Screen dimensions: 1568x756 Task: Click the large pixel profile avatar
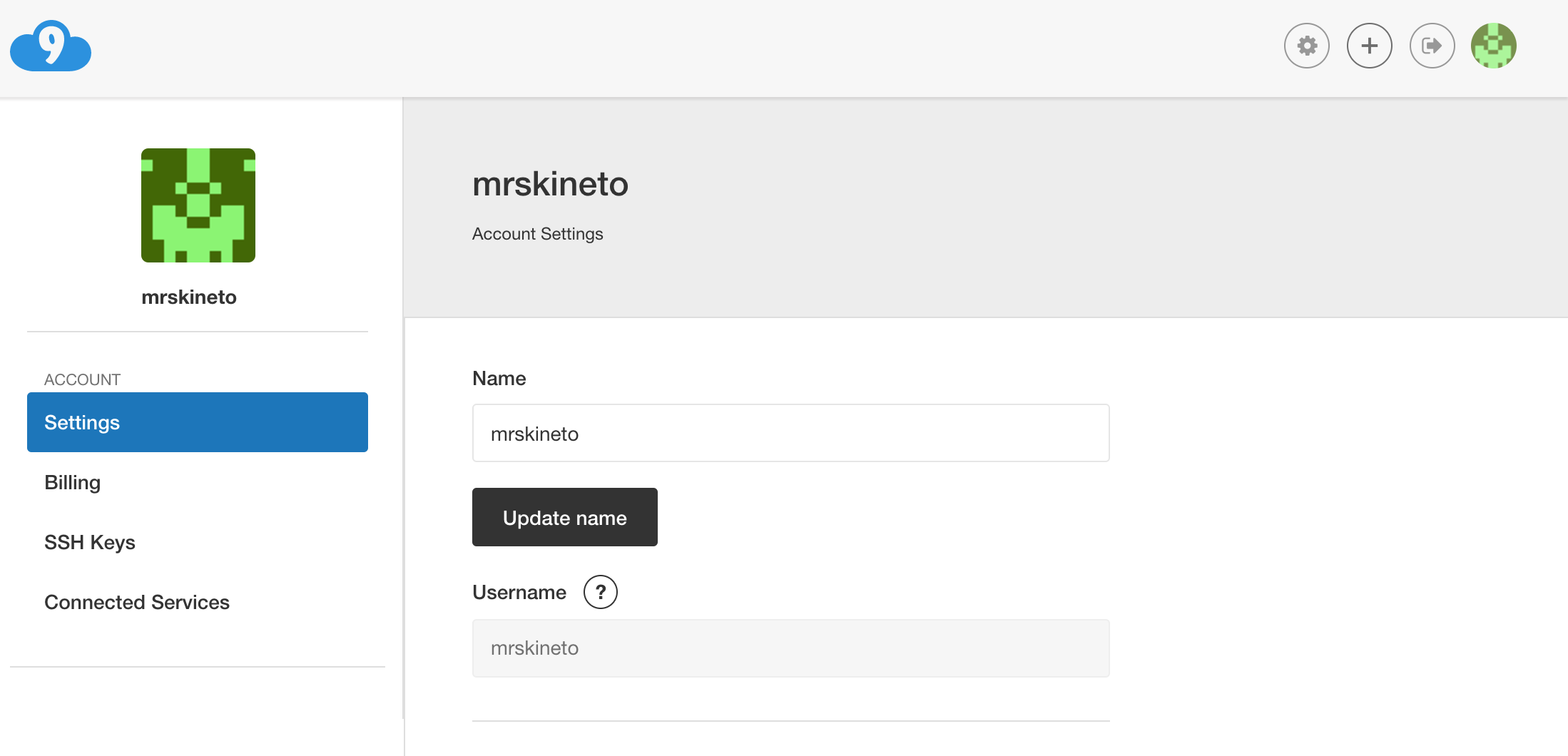click(x=198, y=205)
